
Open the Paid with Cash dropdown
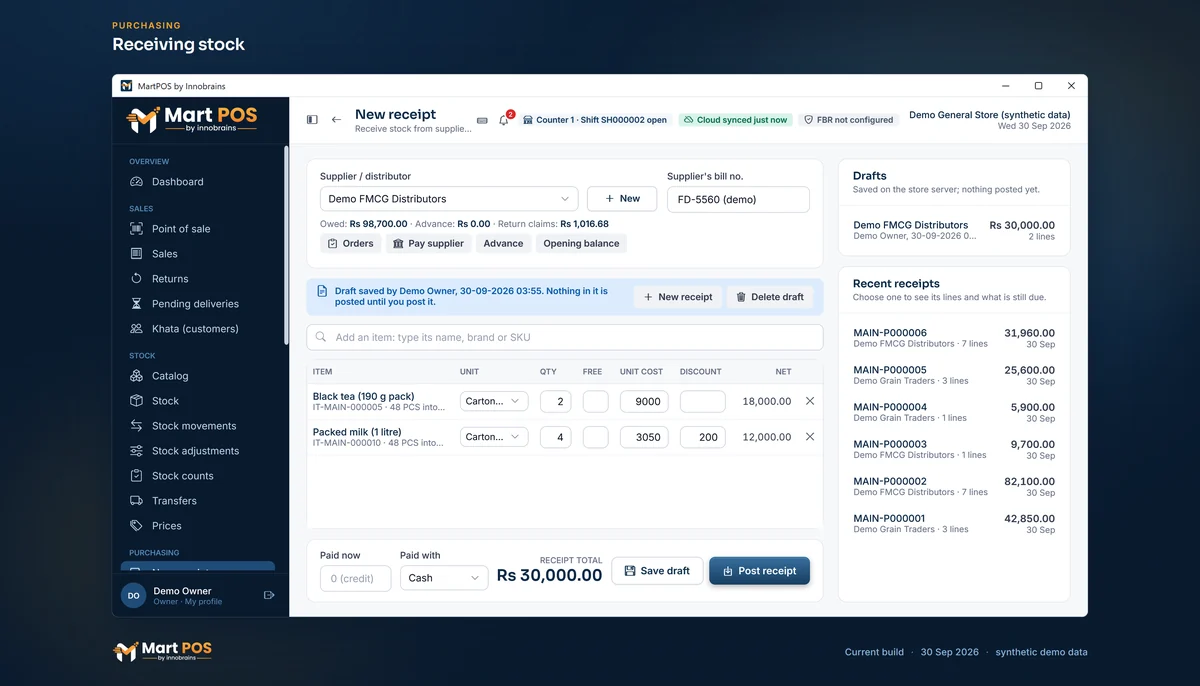click(x=444, y=578)
